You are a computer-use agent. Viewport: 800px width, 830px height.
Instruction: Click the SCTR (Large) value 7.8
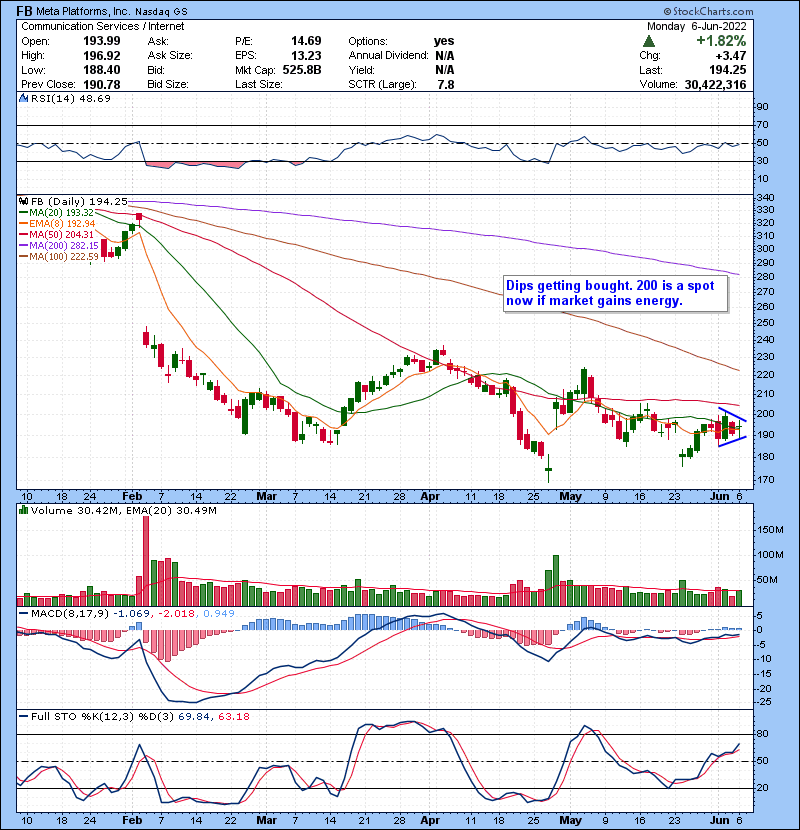(446, 85)
